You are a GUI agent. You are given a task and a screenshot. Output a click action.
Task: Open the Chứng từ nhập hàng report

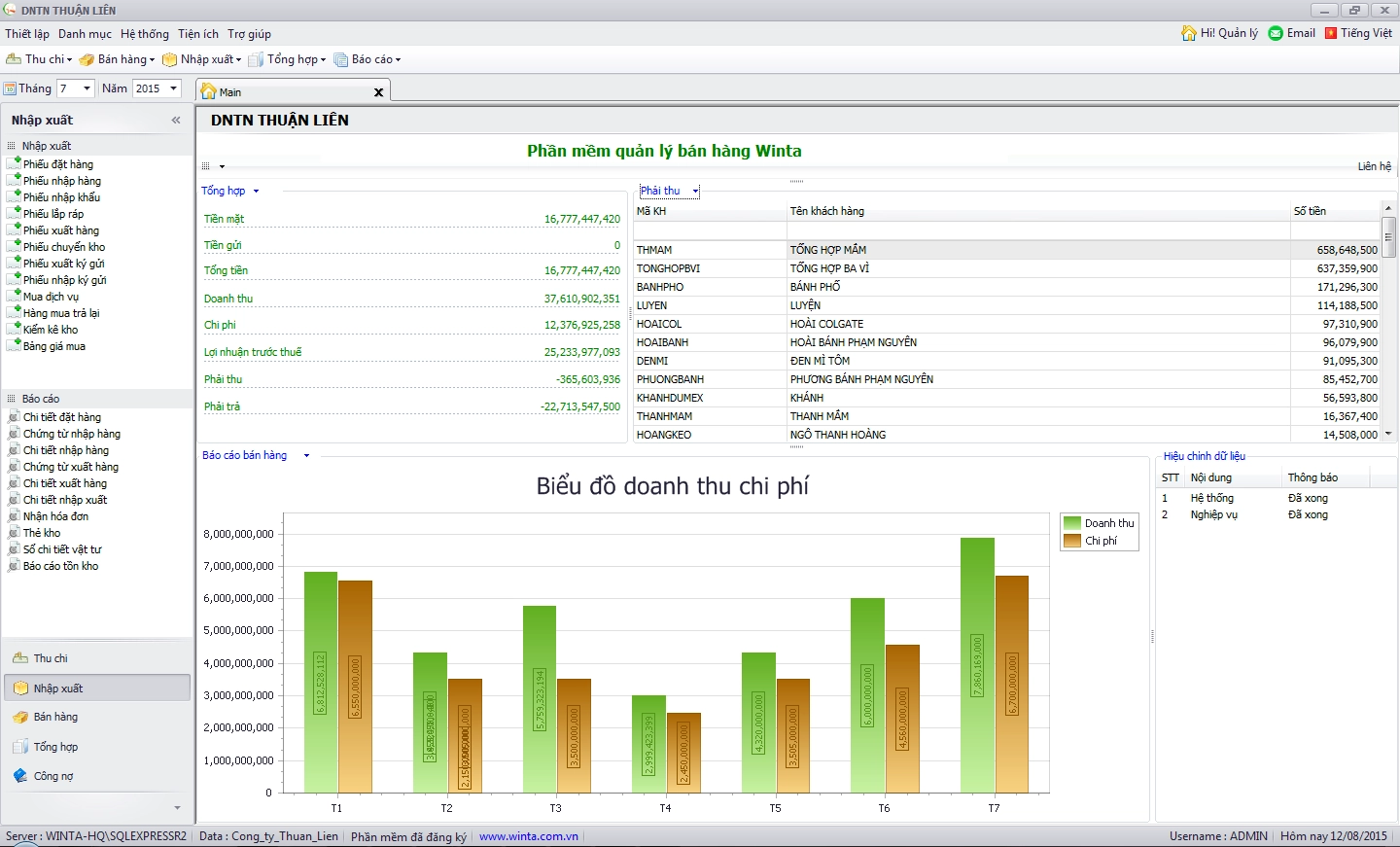pyautogui.click(x=72, y=434)
